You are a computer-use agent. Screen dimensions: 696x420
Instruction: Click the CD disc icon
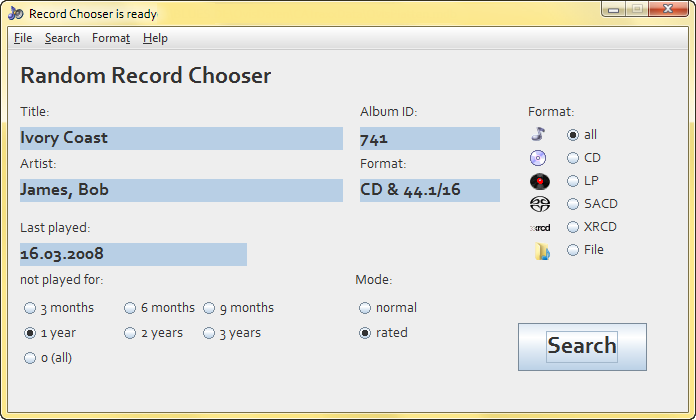[538, 158]
